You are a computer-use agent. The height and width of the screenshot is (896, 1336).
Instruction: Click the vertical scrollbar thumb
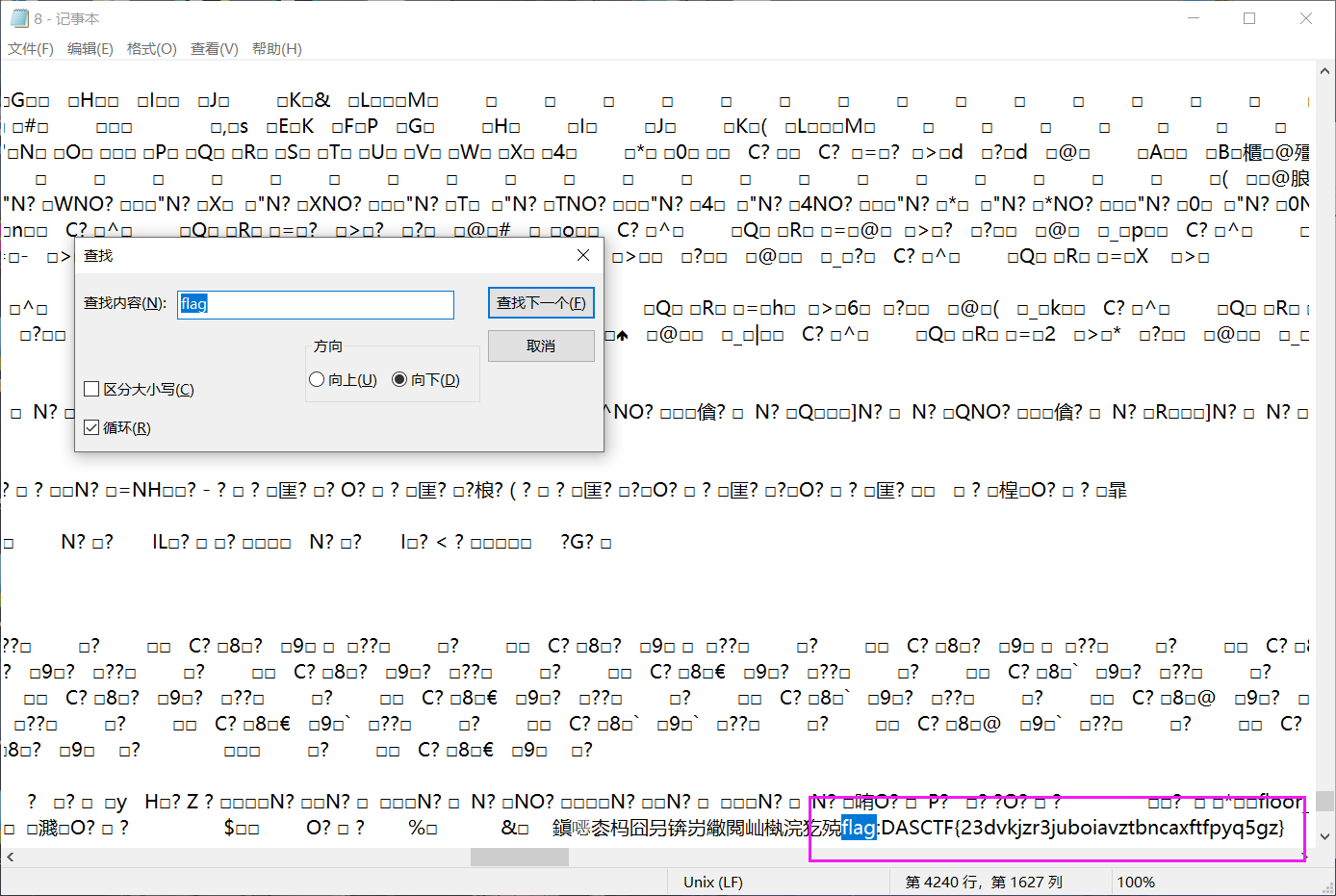tap(1325, 801)
